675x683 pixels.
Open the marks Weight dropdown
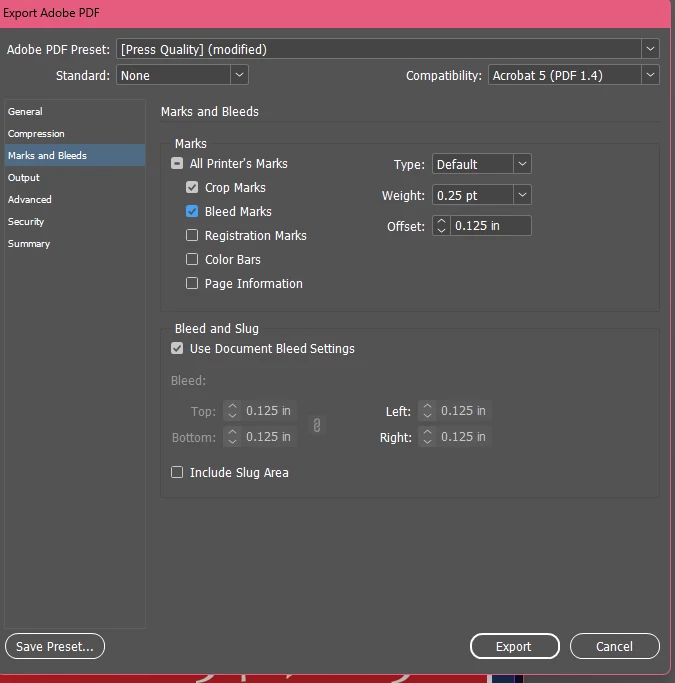click(482, 195)
